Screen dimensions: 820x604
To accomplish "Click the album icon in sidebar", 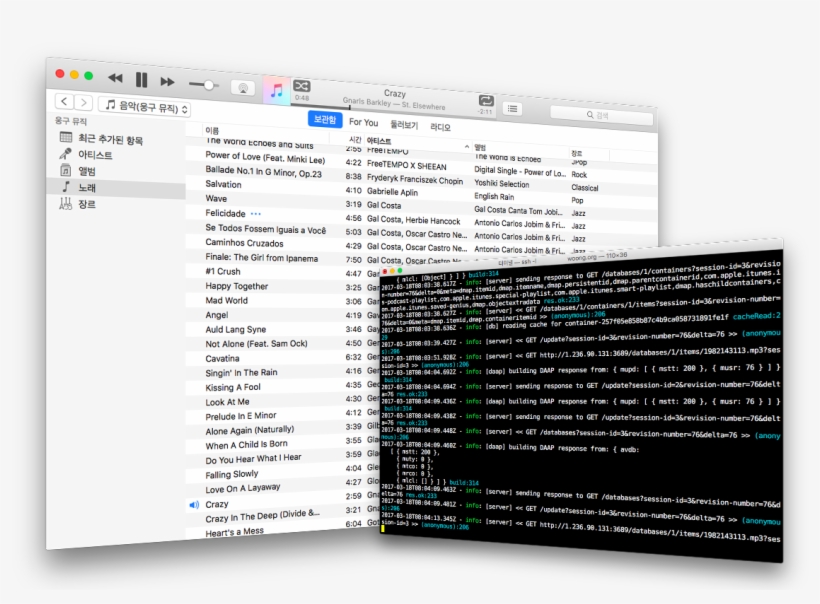I will coord(65,170).
